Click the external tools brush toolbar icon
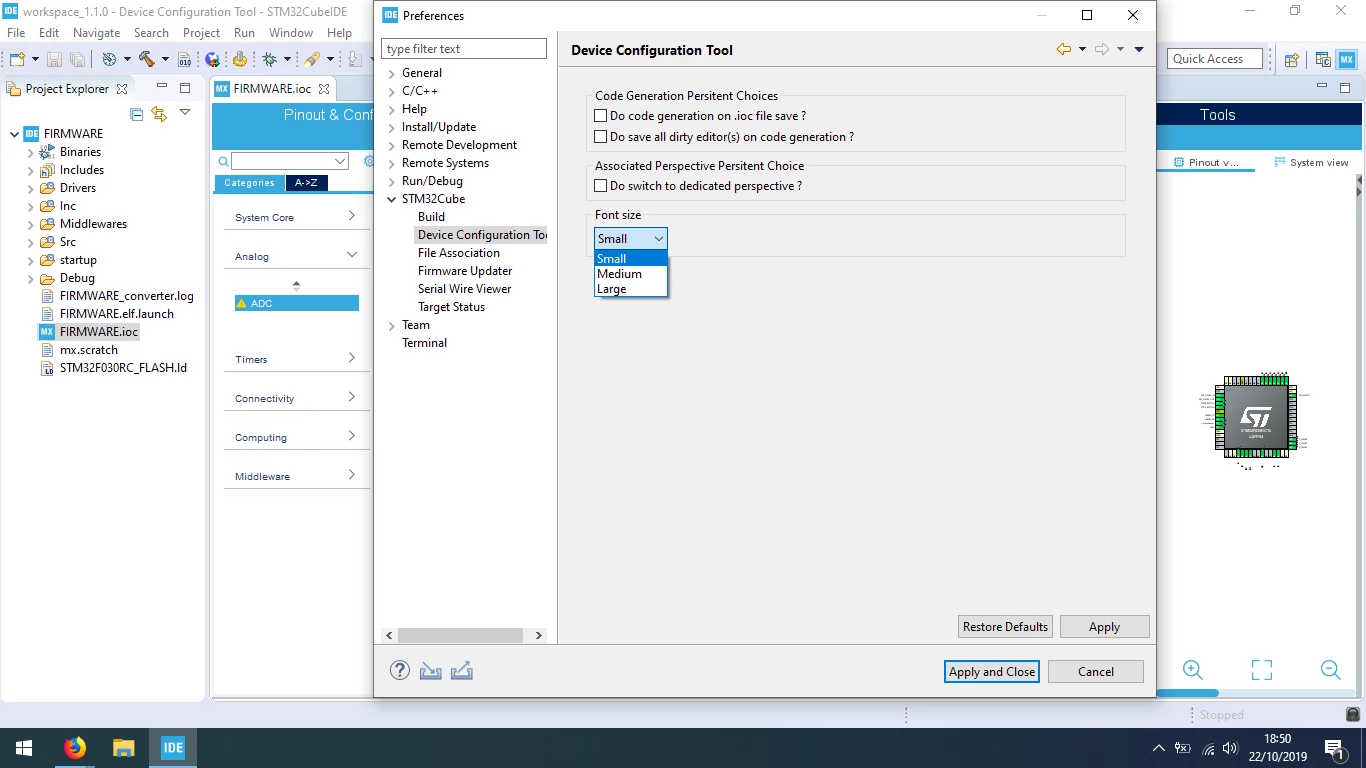 click(312, 59)
